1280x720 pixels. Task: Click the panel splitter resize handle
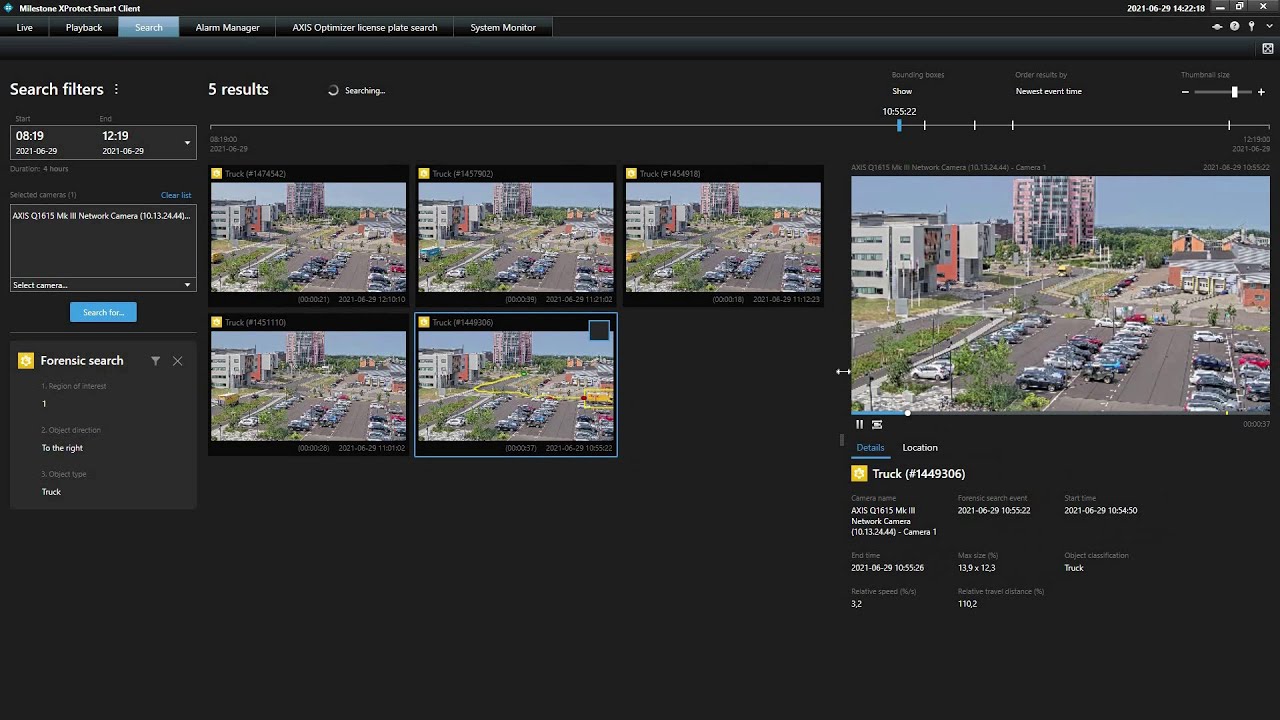pos(842,439)
